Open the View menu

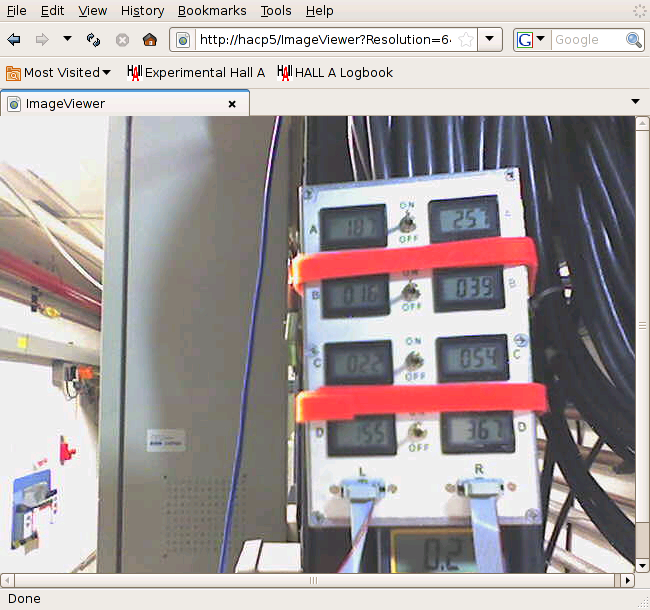click(92, 10)
